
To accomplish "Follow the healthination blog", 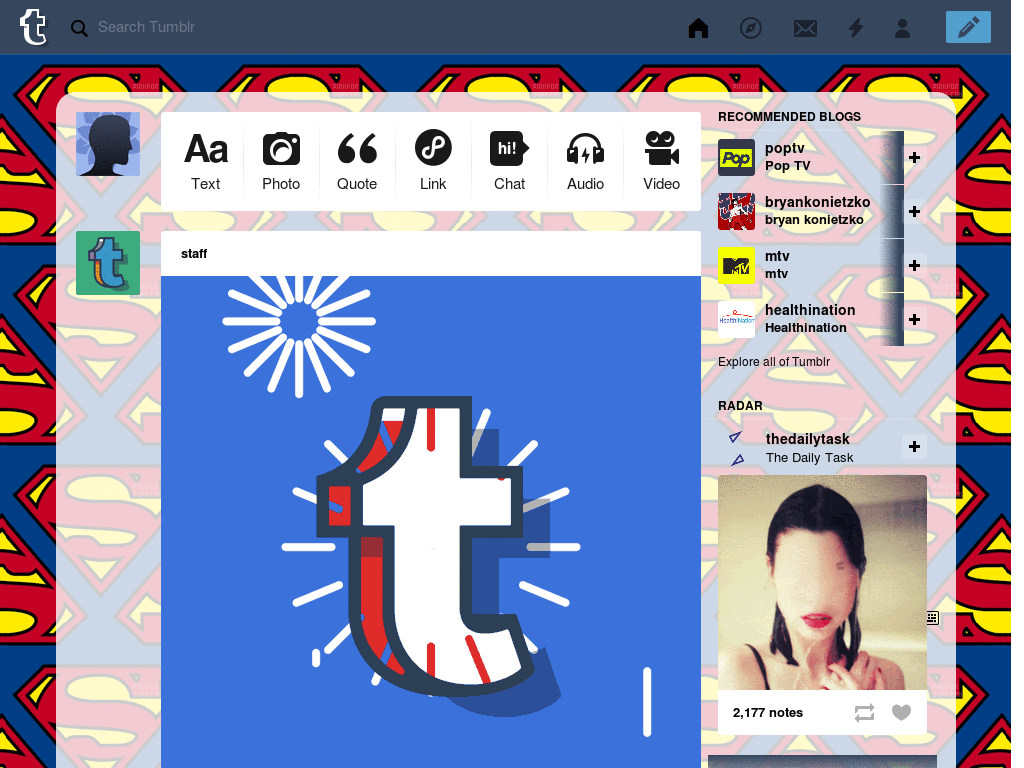I will (x=914, y=319).
